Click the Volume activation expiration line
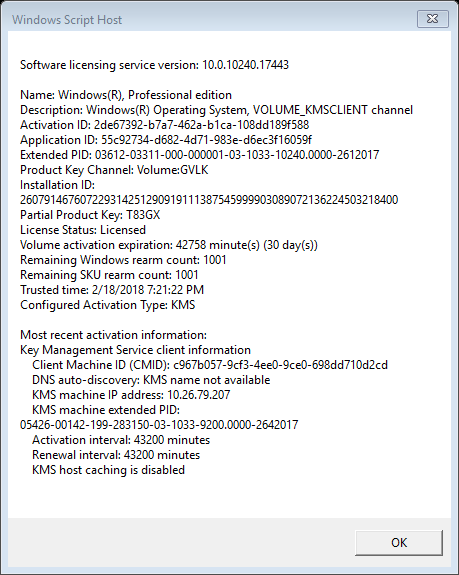 click(x=169, y=245)
